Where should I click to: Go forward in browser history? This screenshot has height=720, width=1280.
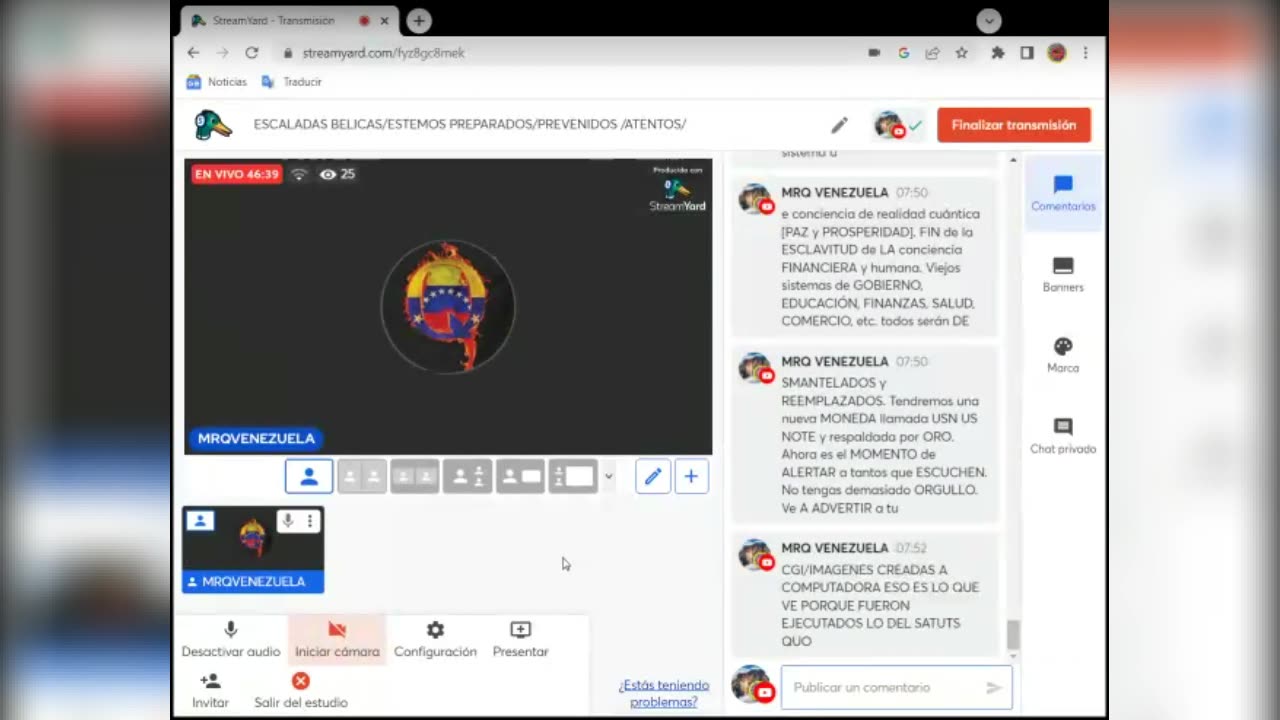[221, 53]
